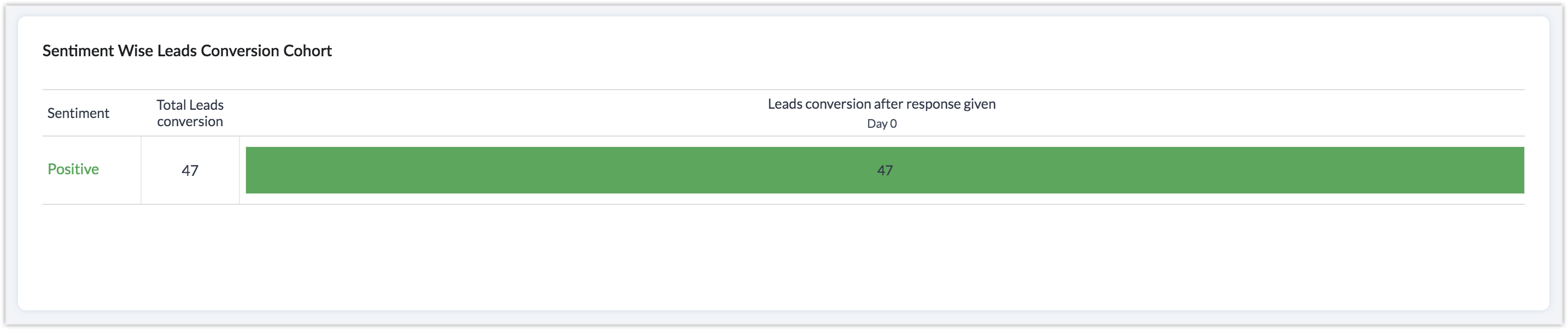
Task: Click lowercase "conversion" under "Total Leads"
Action: pos(190,121)
